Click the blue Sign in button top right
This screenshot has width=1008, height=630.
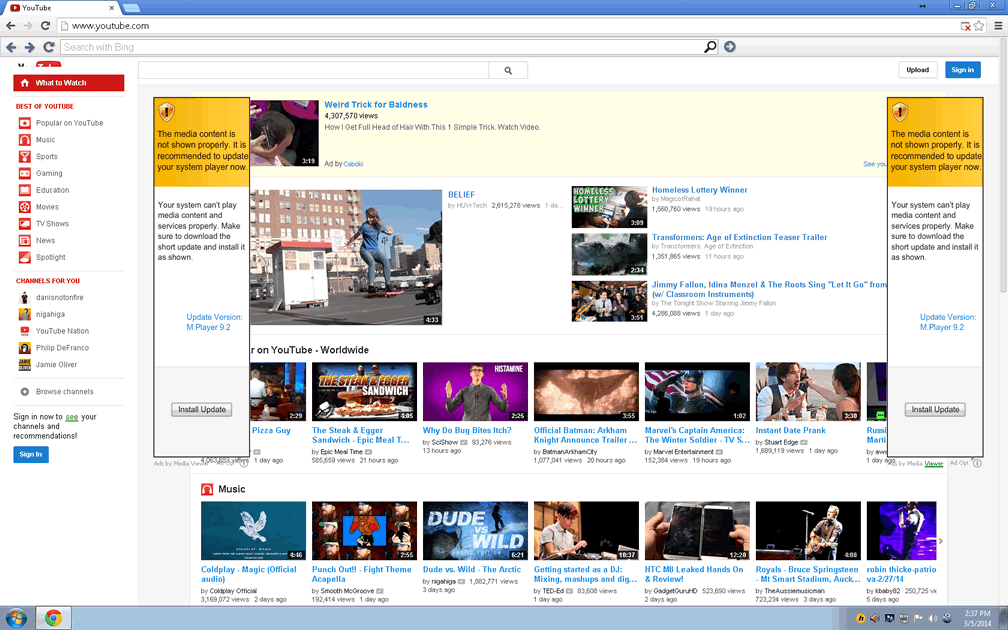point(962,70)
